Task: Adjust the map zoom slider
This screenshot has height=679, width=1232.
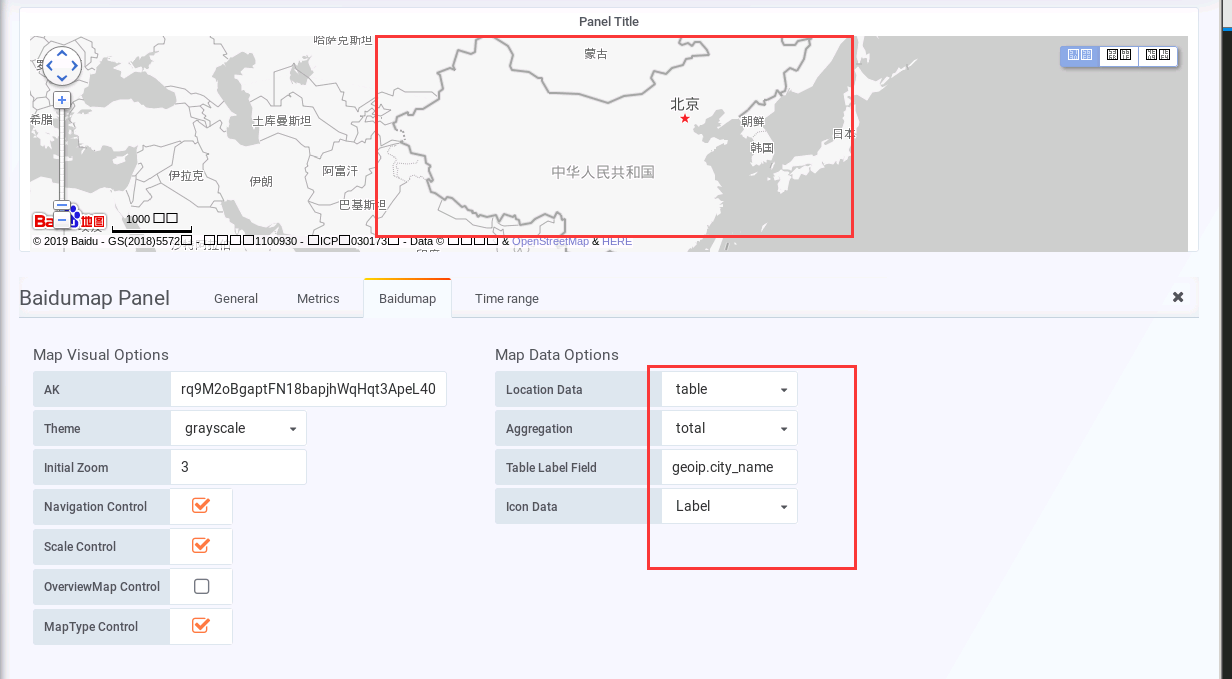Action: 61,206
